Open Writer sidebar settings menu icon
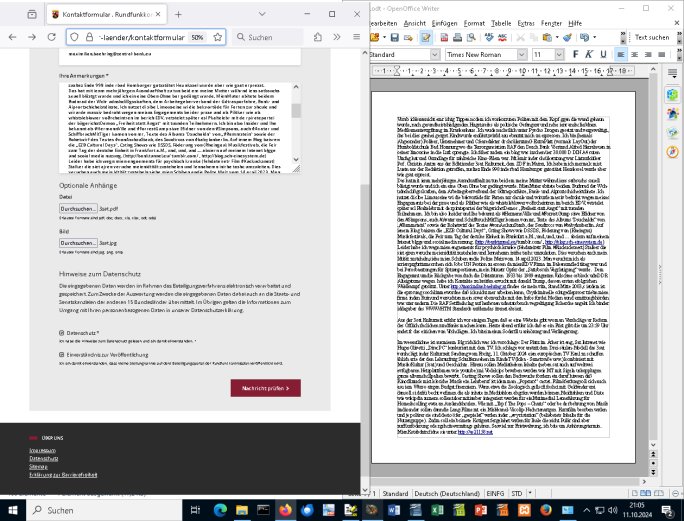The image size is (684, 521). click(x=672, y=73)
